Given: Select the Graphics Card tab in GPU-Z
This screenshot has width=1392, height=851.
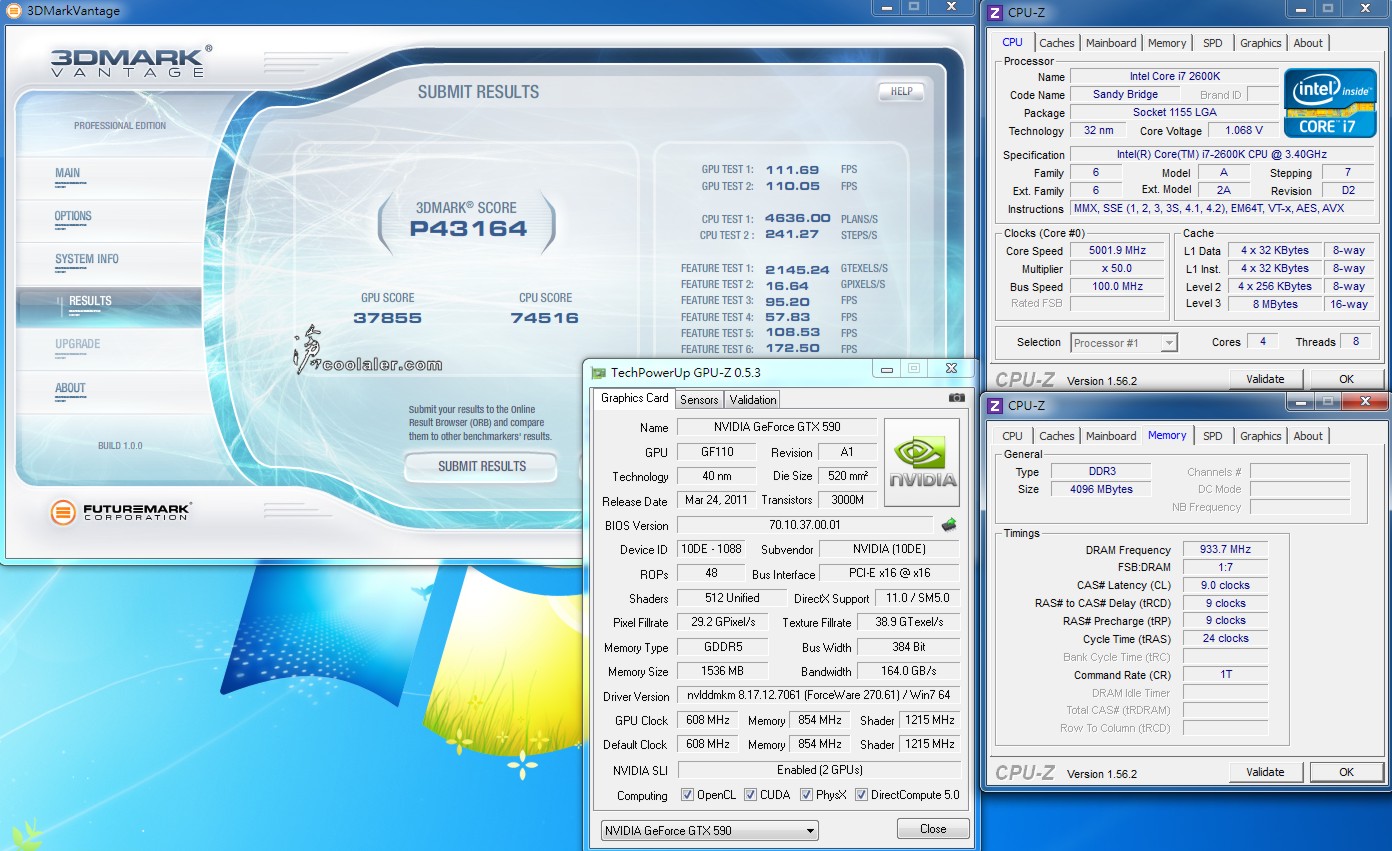Looking at the screenshot, I should (x=635, y=397).
